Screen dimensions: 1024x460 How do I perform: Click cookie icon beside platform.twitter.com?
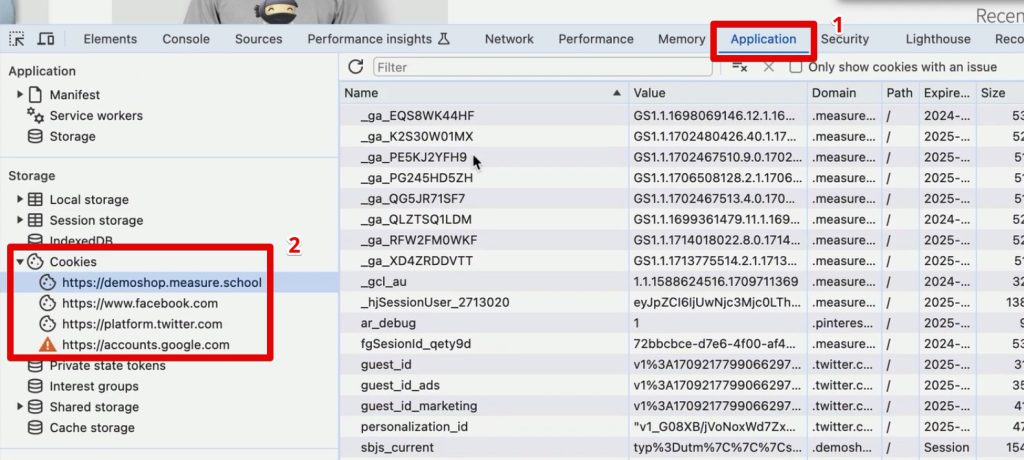pos(48,324)
